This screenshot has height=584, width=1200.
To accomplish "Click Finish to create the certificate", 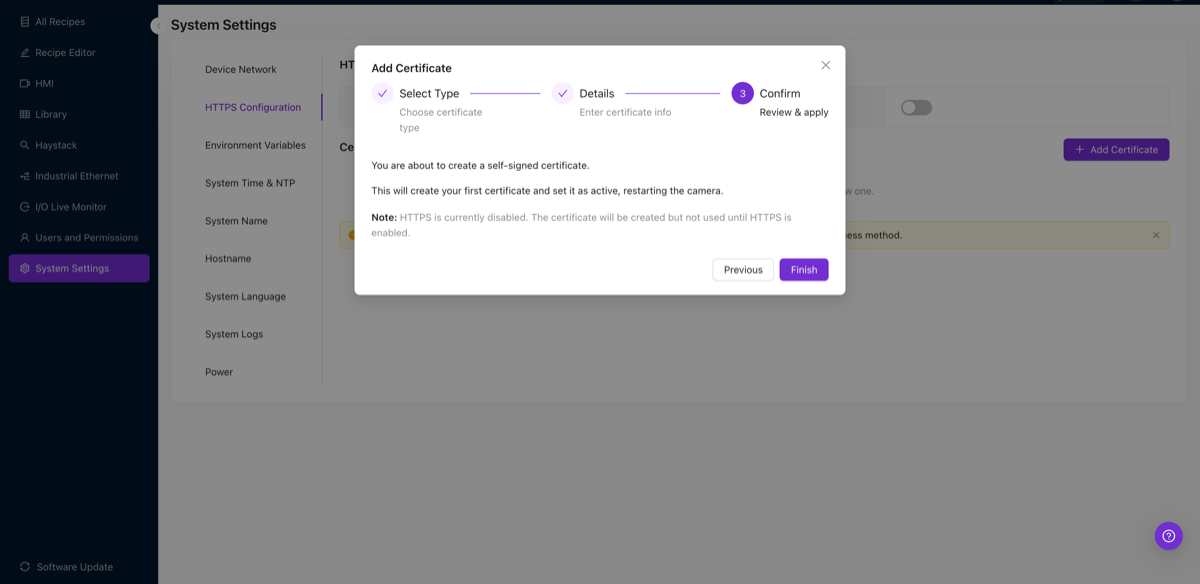I will click(803, 269).
